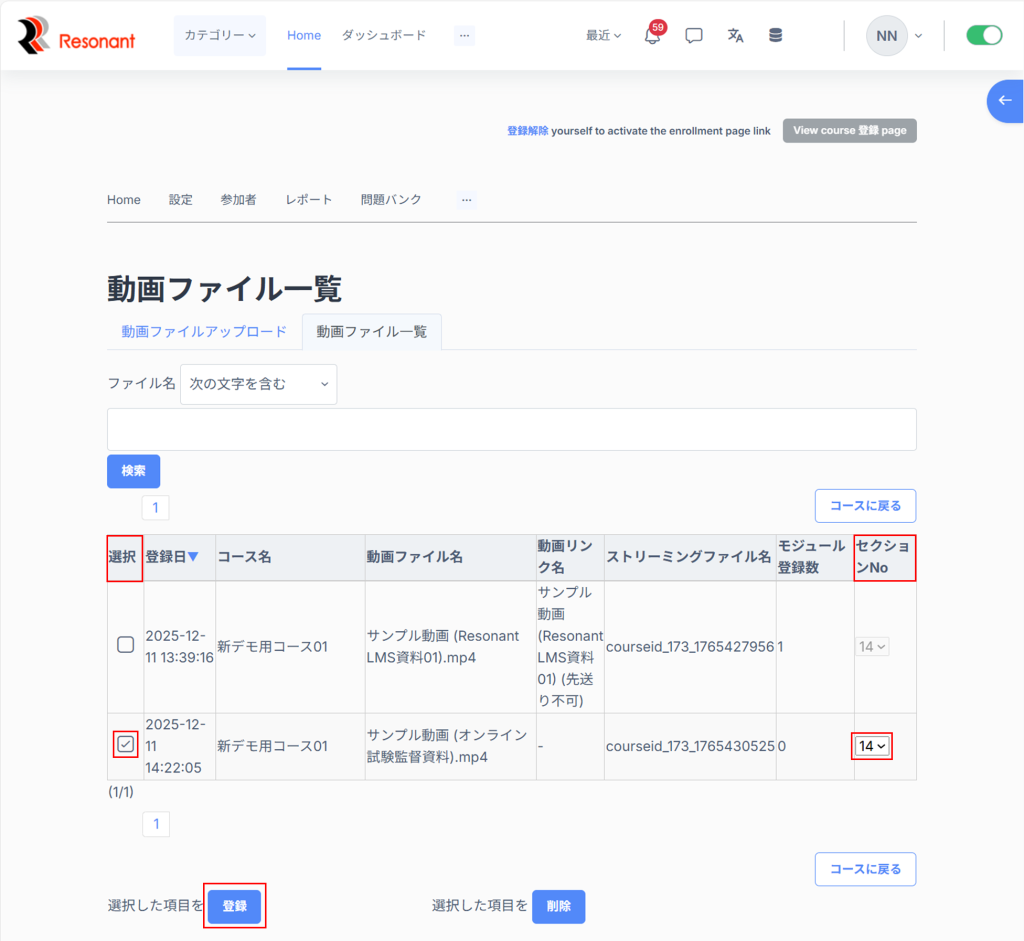Click the 登録日 sort arrow icon
The height and width of the screenshot is (941, 1024).
tap(193, 557)
